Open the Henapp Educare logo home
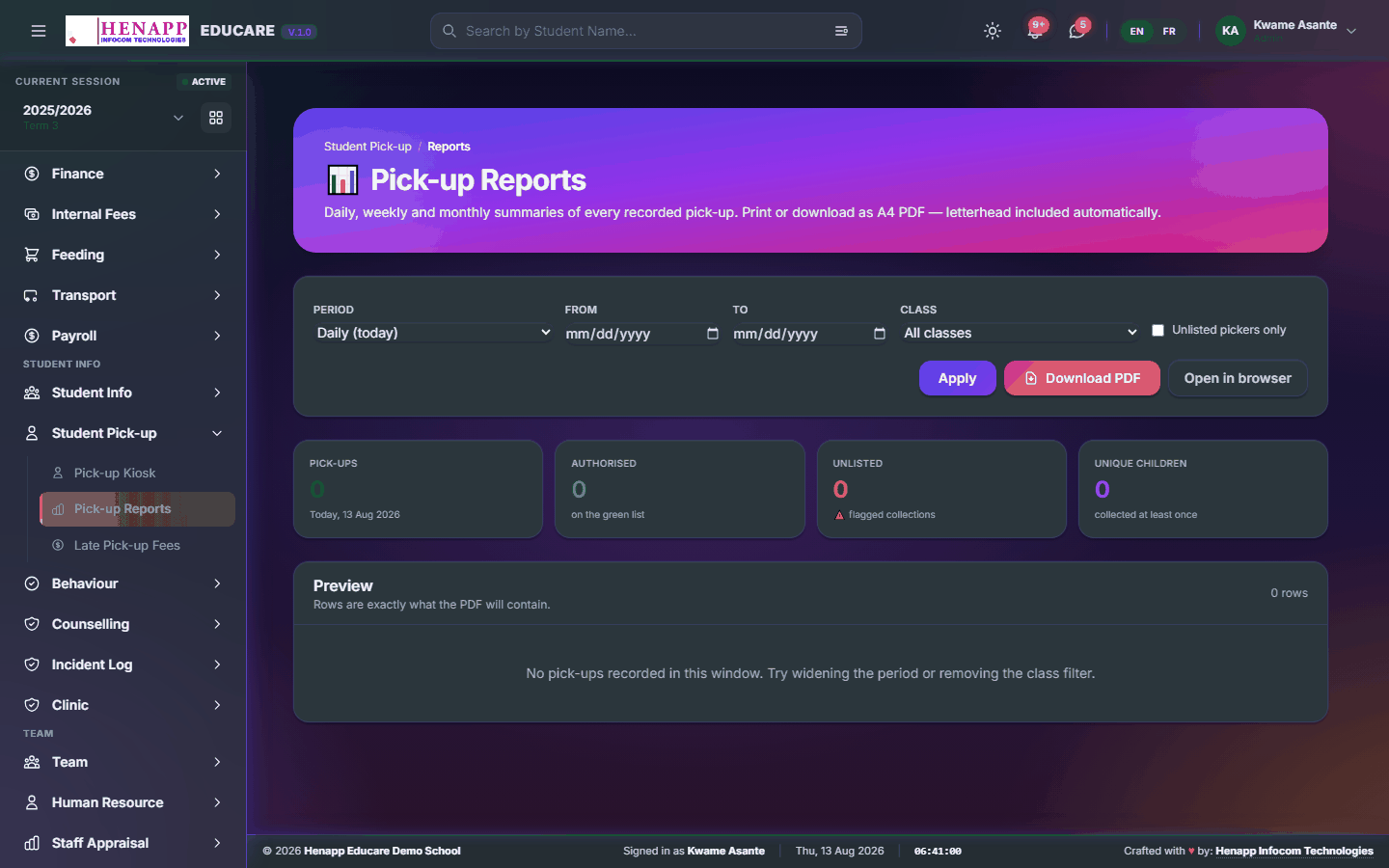The image size is (1389, 868). pos(127,31)
